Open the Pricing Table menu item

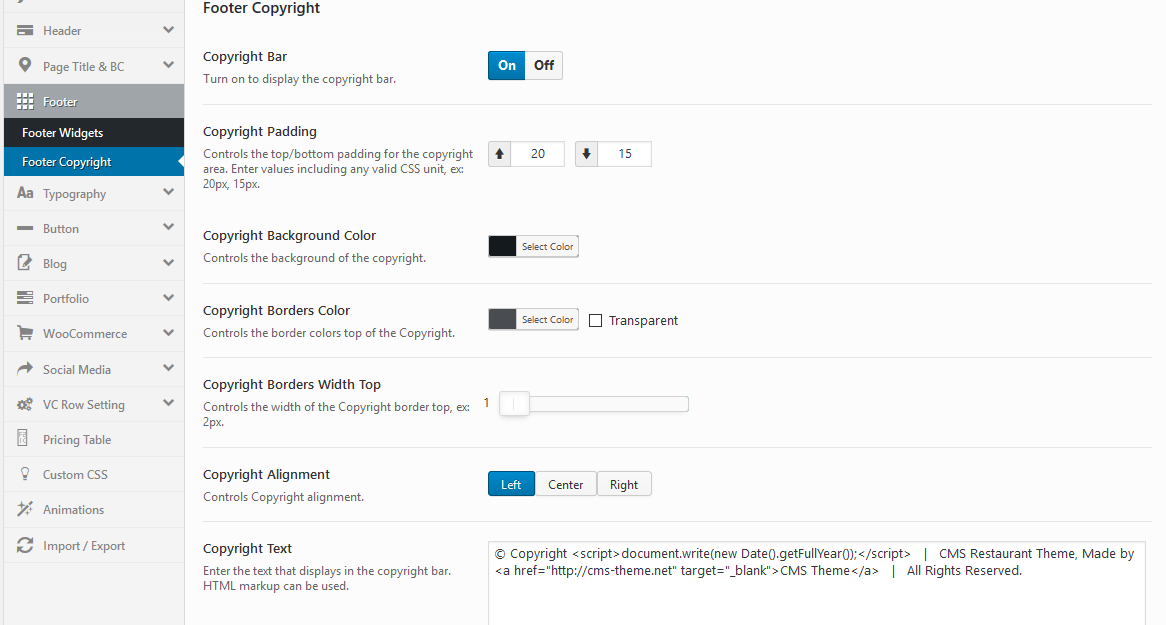[76, 440]
